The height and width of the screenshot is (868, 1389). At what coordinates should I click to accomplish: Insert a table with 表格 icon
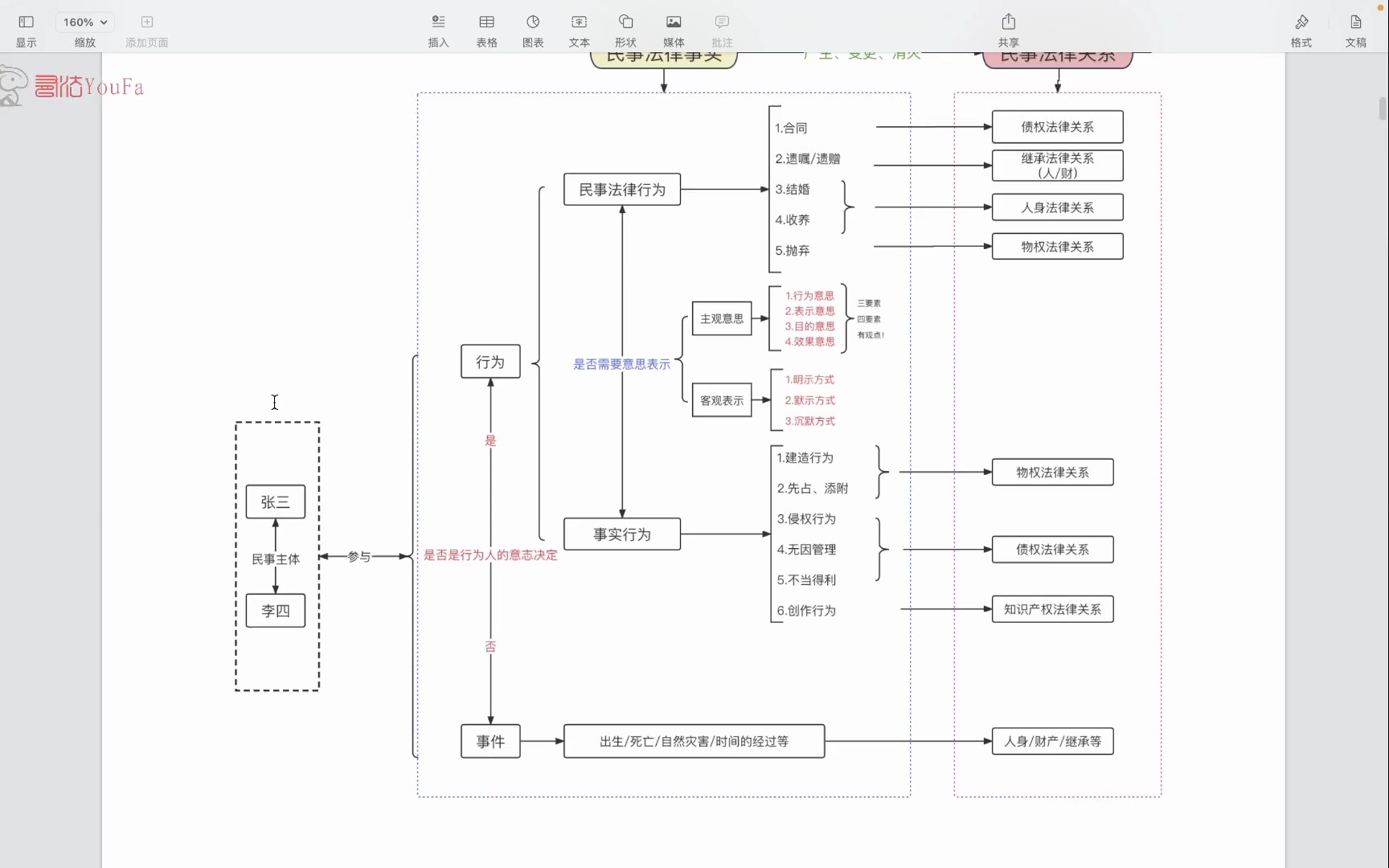point(487,22)
